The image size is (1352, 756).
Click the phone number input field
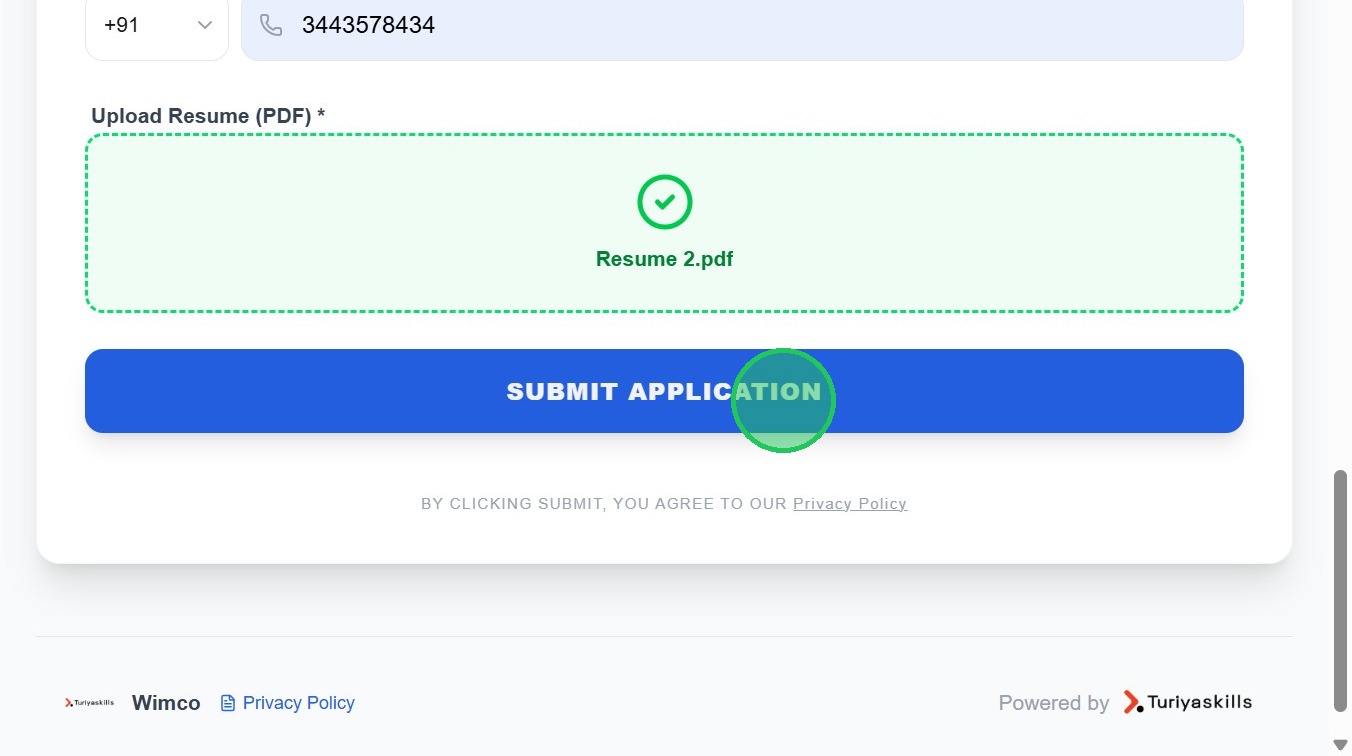tap(760, 26)
